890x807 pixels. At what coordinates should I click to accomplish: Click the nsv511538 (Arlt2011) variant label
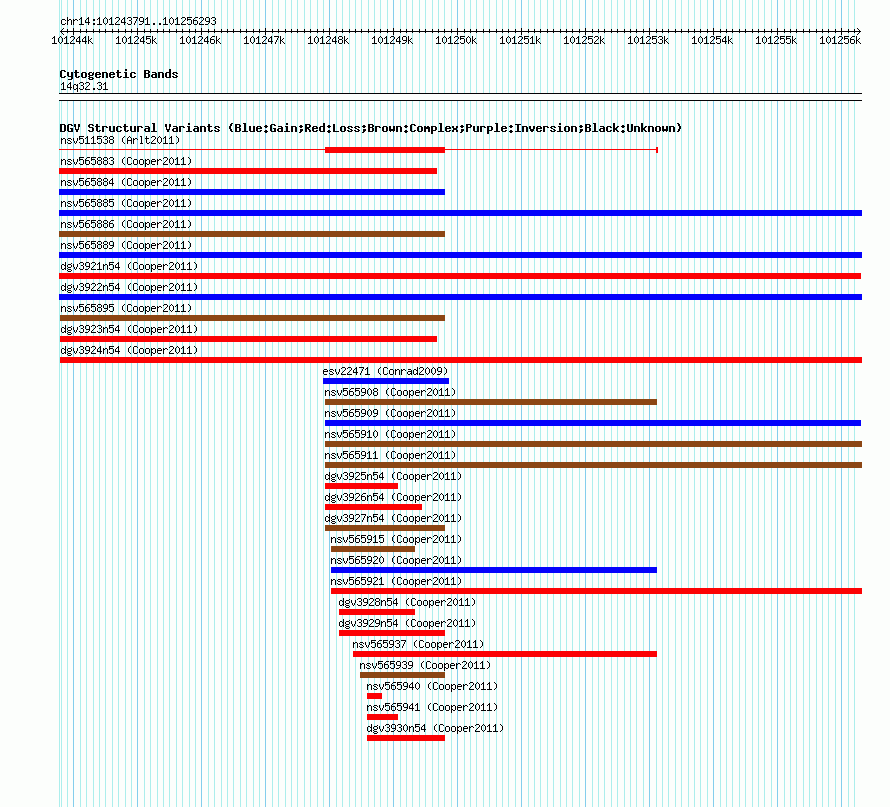tap(120, 140)
